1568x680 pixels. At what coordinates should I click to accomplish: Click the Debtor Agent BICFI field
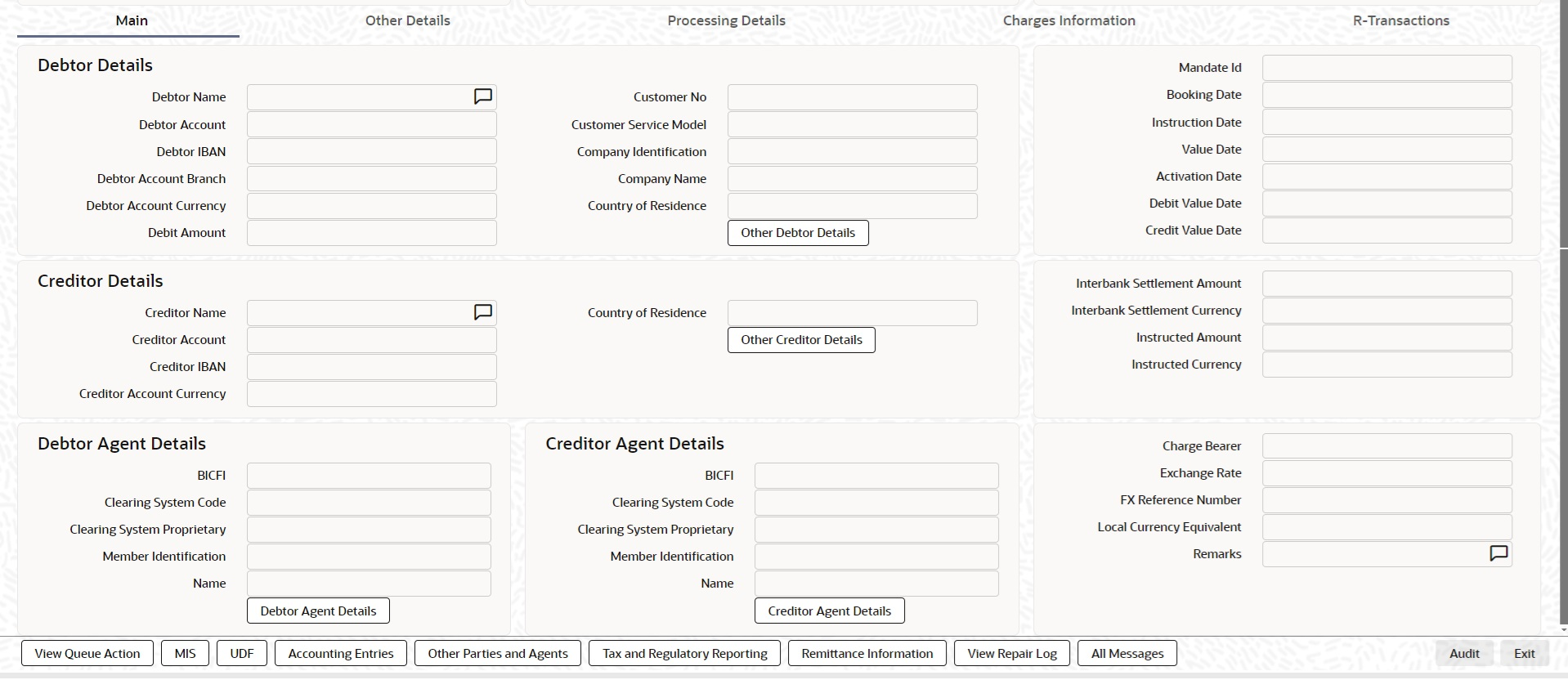click(x=369, y=476)
